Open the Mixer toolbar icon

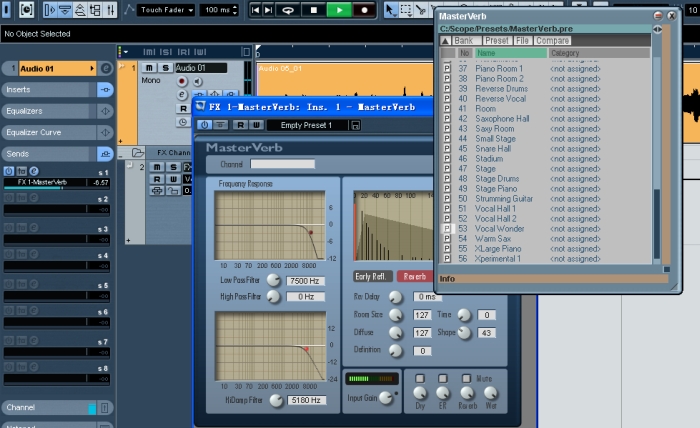click(x=110, y=10)
